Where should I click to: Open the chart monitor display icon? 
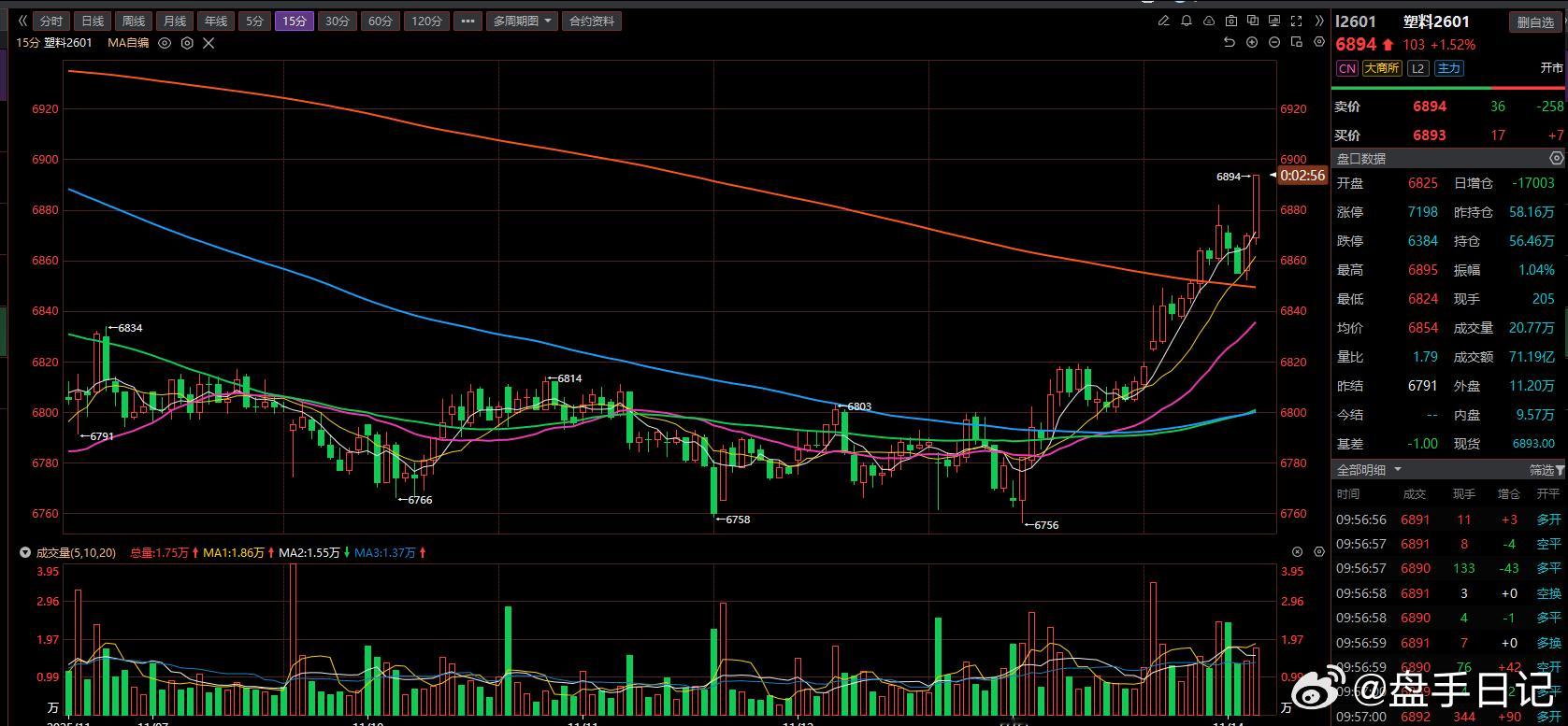pos(1274,21)
